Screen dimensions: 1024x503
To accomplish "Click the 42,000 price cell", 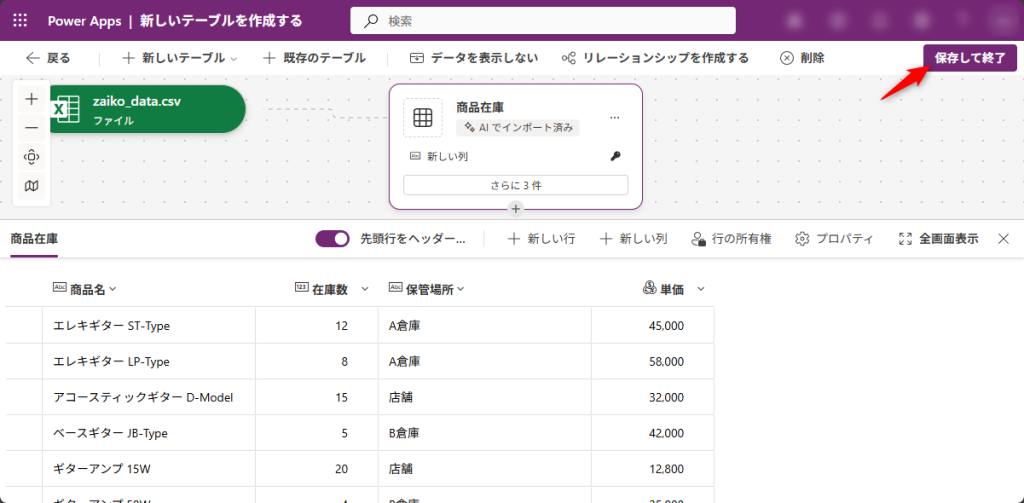I will [x=652, y=433].
